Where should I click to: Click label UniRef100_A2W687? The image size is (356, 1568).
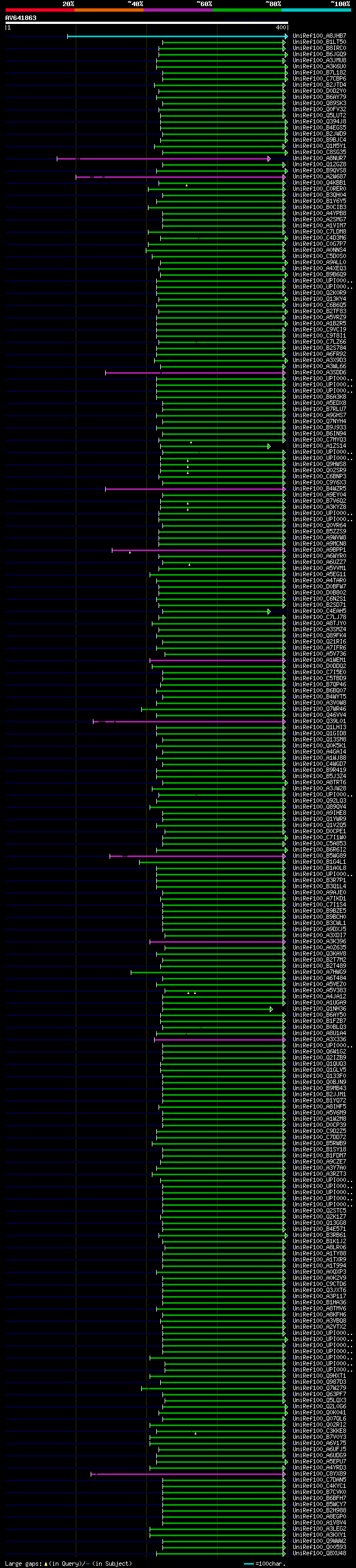pyautogui.click(x=319, y=177)
